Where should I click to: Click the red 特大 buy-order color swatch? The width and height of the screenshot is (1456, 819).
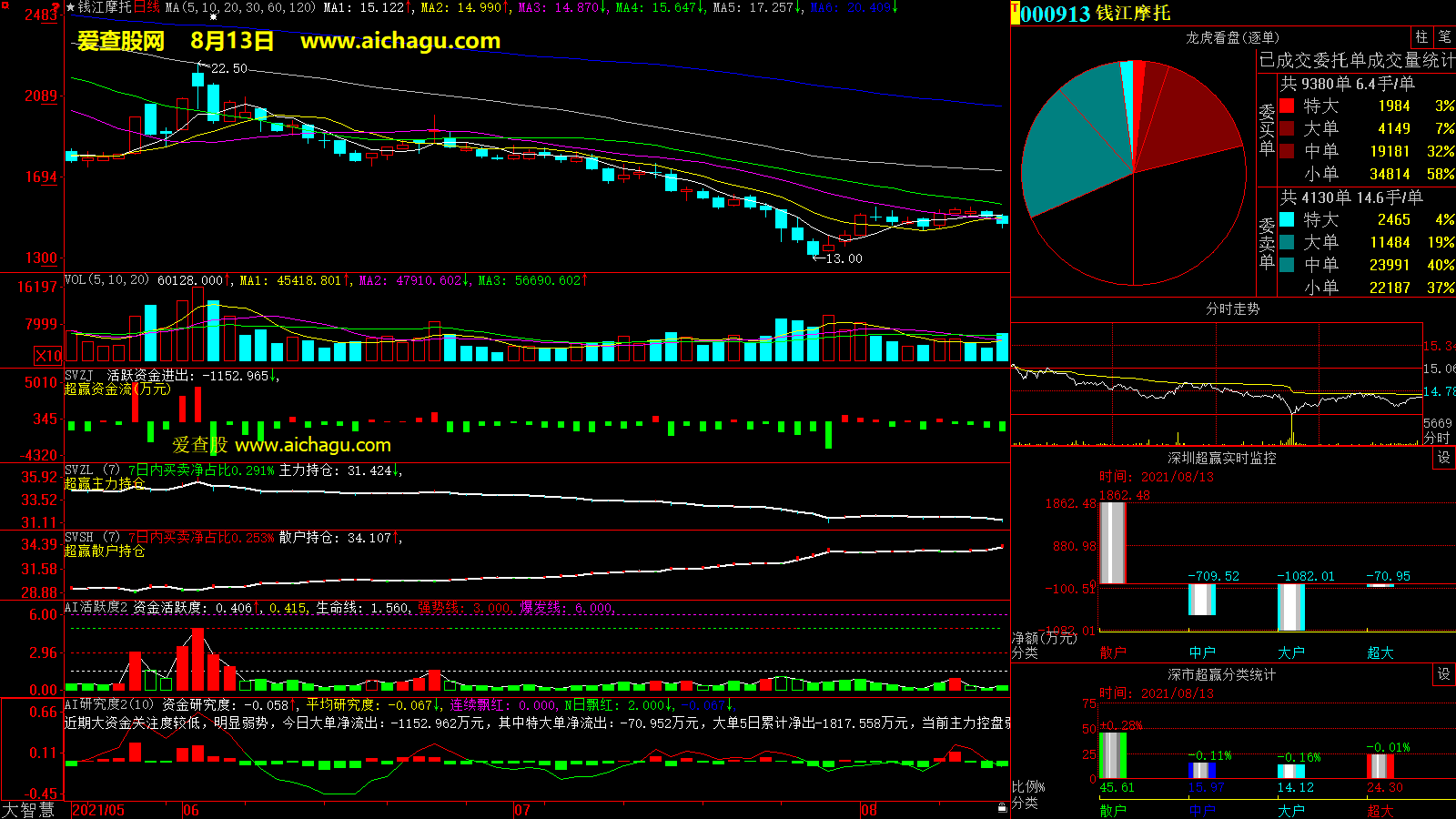tap(1287, 106)
